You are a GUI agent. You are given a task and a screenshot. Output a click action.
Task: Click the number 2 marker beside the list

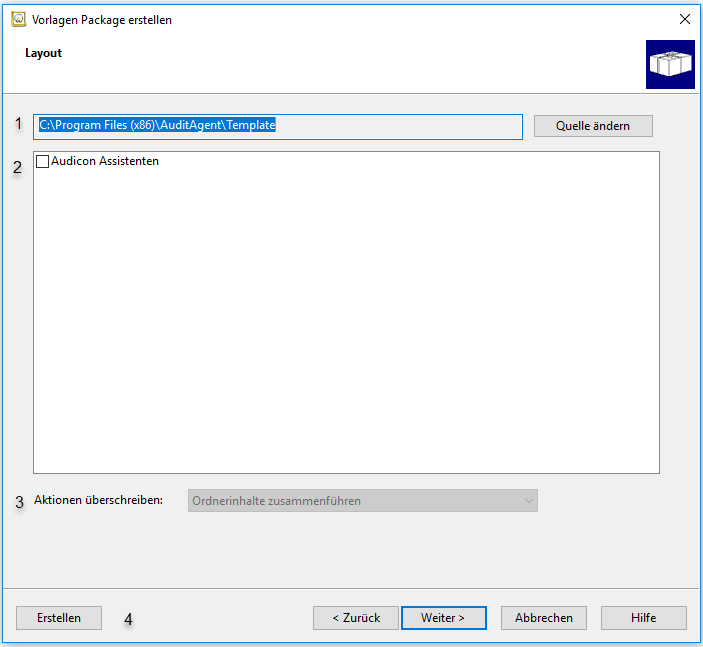17,167
